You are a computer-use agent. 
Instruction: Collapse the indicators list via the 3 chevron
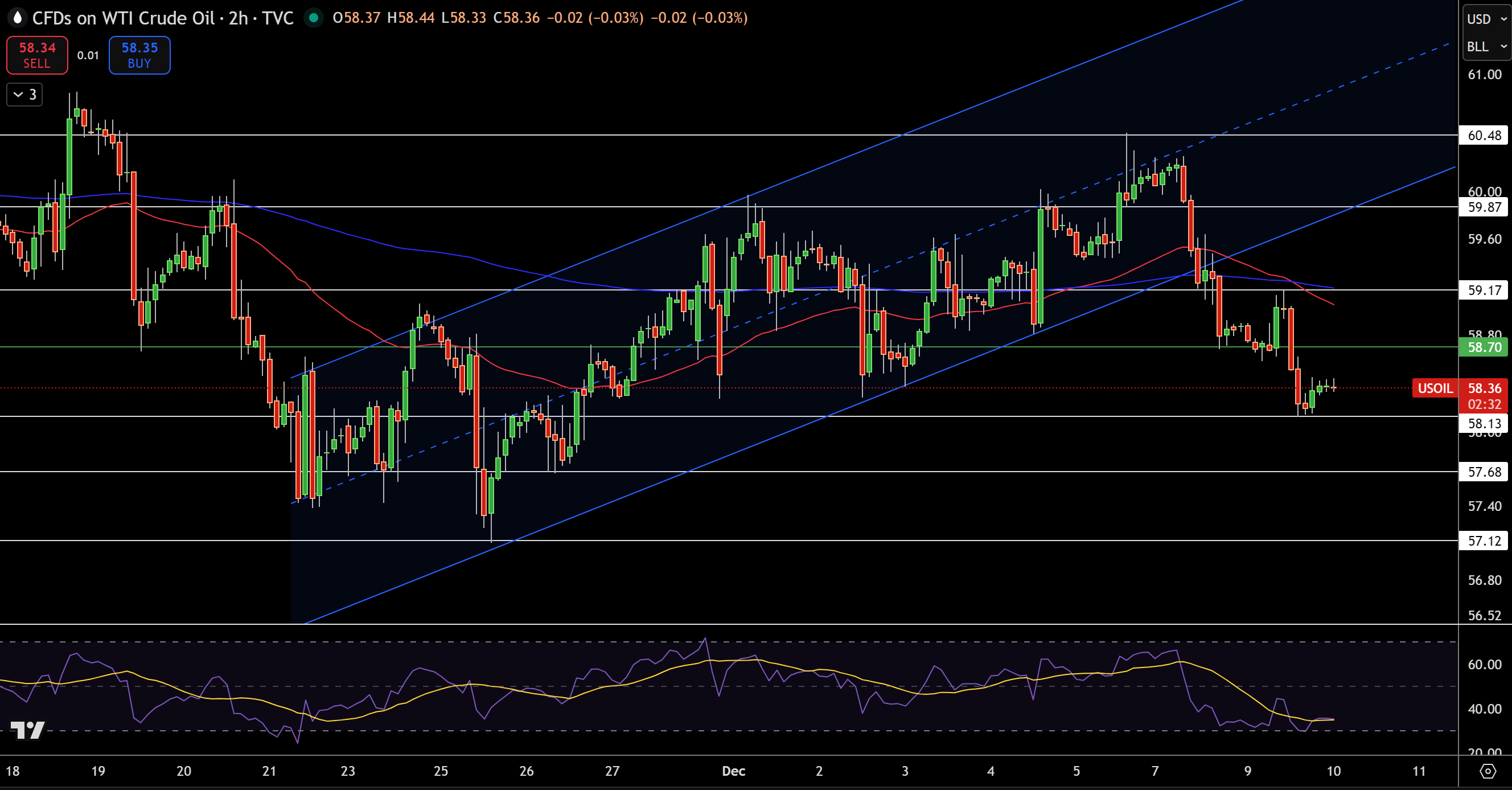[x=24, y=95]
